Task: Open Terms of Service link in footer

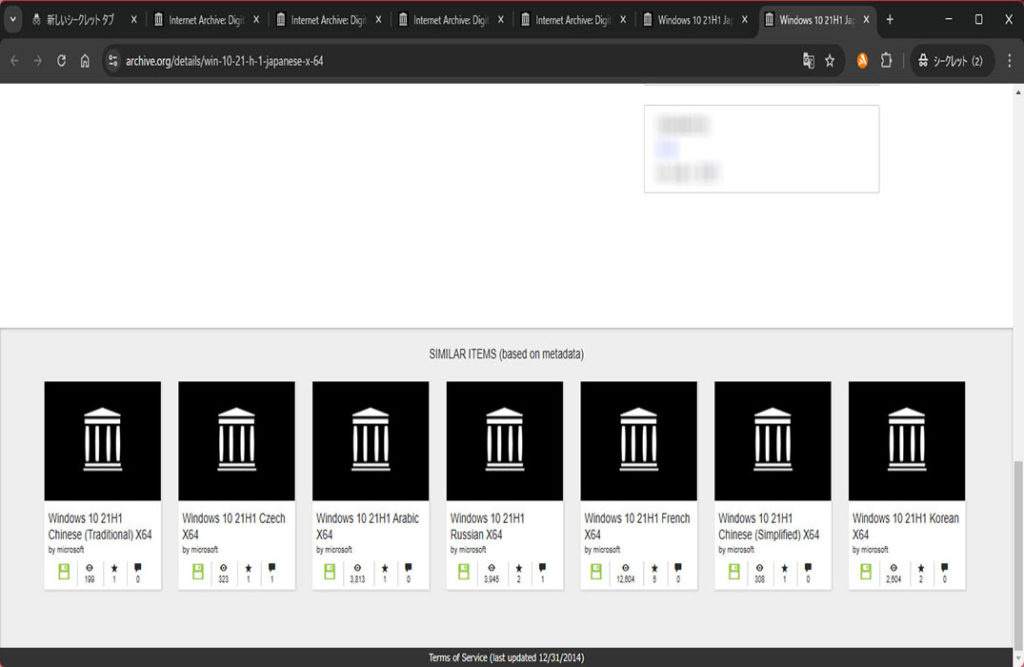Action: tap(458, 657)
